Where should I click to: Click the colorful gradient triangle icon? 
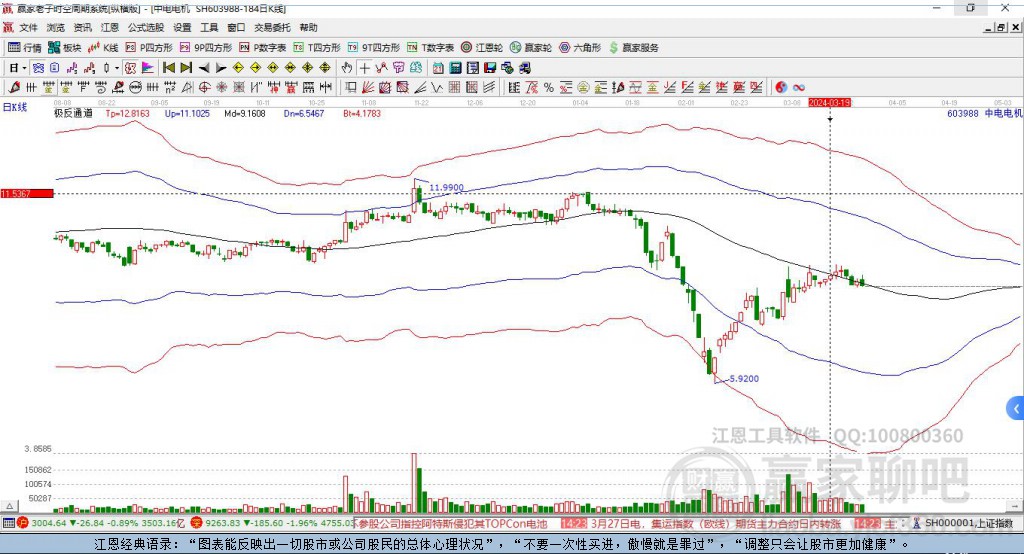[x=148, y=68]
